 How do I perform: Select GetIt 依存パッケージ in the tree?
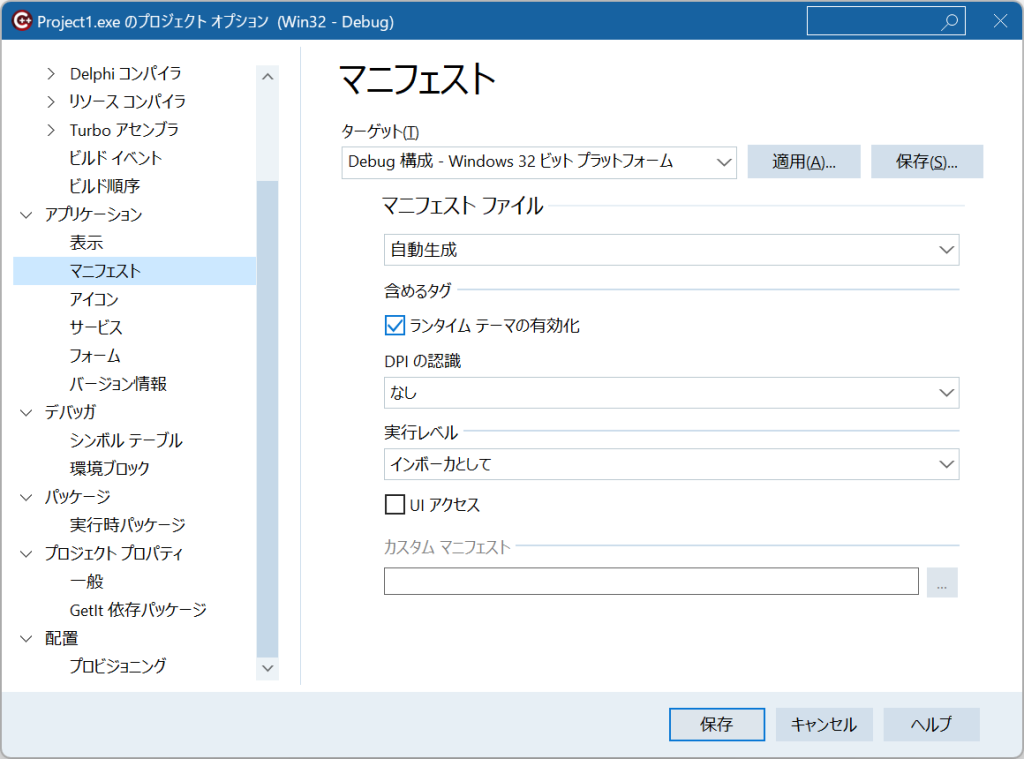click(138, 610)
